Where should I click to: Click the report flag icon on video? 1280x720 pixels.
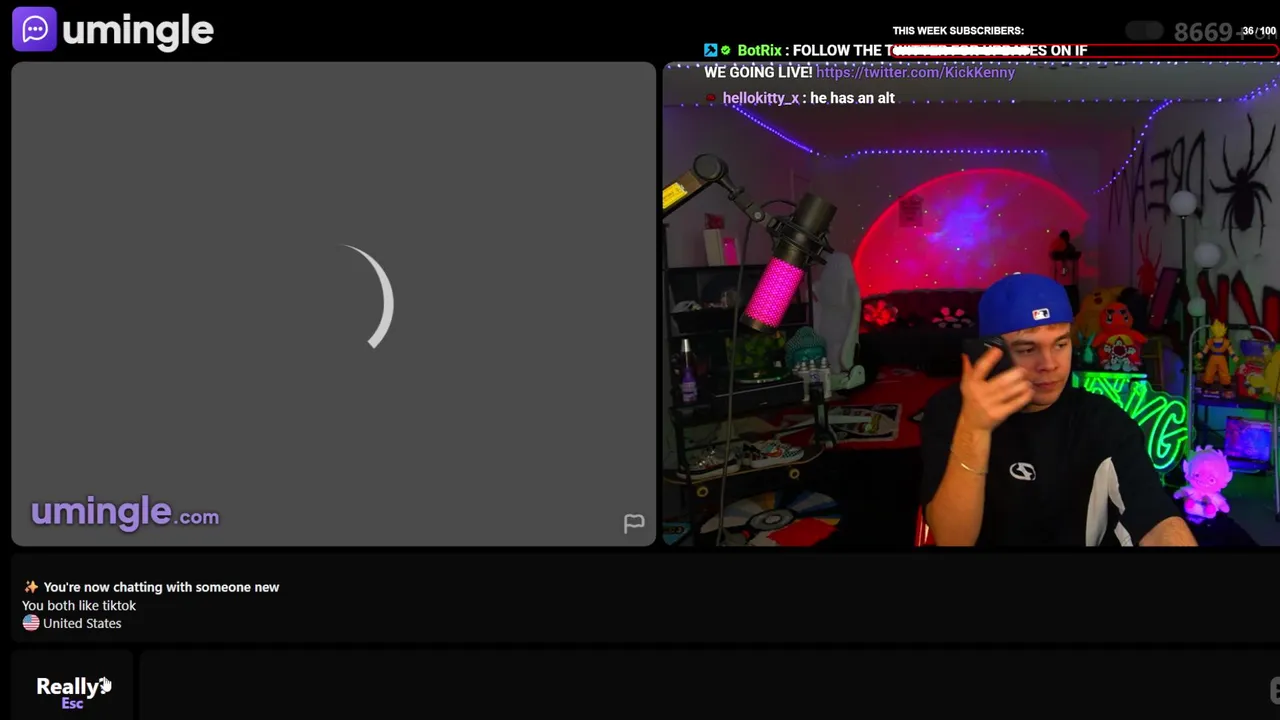[634, 523]
